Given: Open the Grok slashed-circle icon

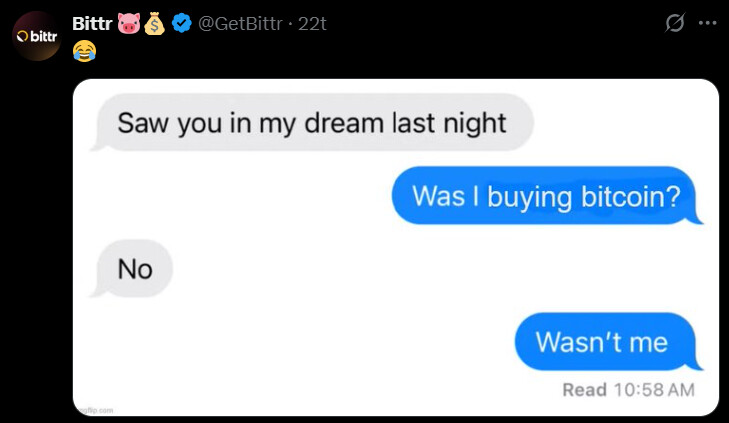Looking at the screenshot, I should click(674, 23).
